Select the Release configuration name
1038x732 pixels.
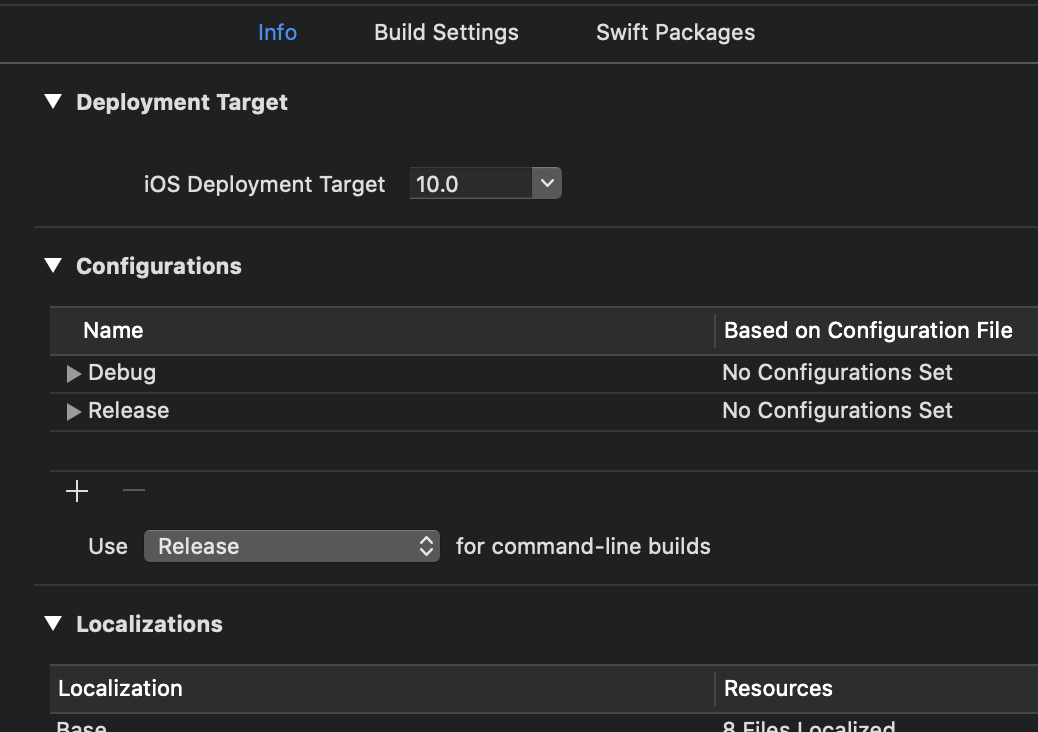click(129, 411)
